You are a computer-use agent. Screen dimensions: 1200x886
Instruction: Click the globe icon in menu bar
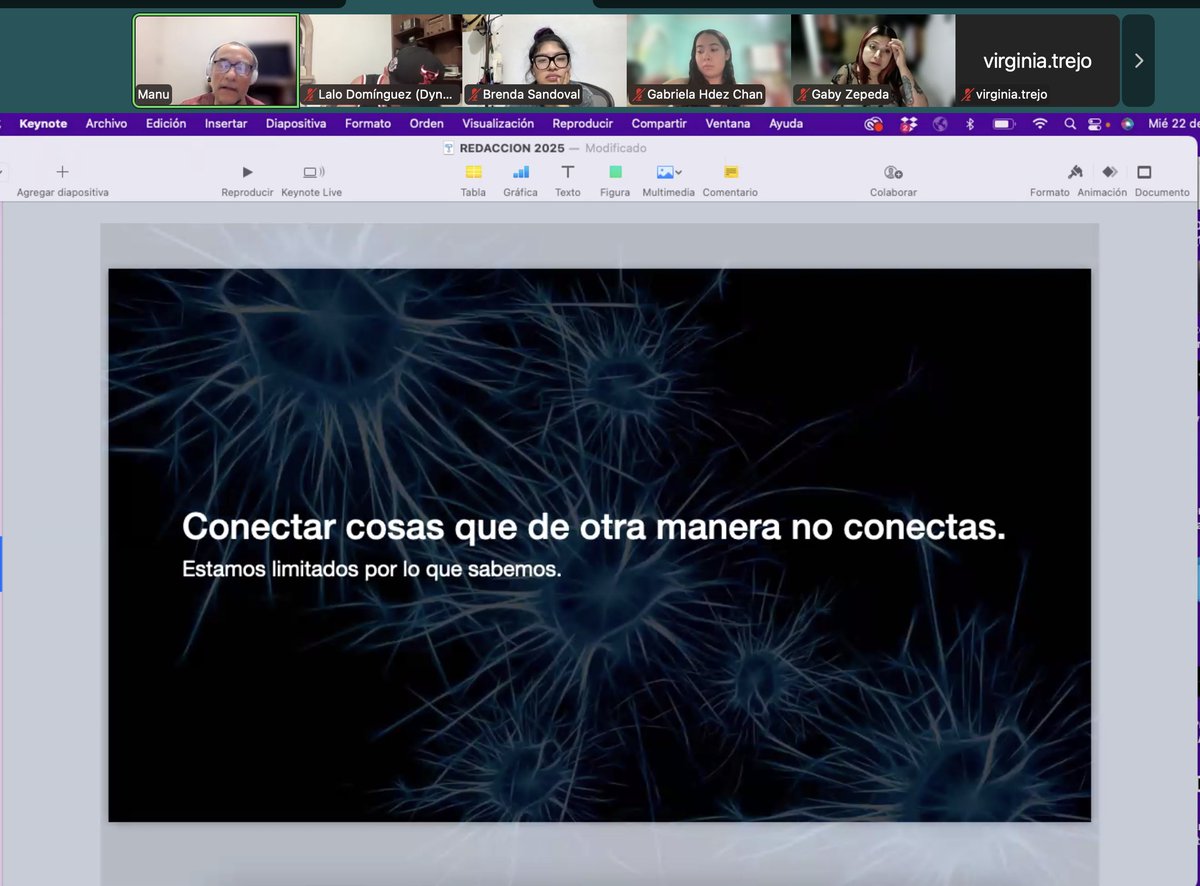(x=940, y=124)
